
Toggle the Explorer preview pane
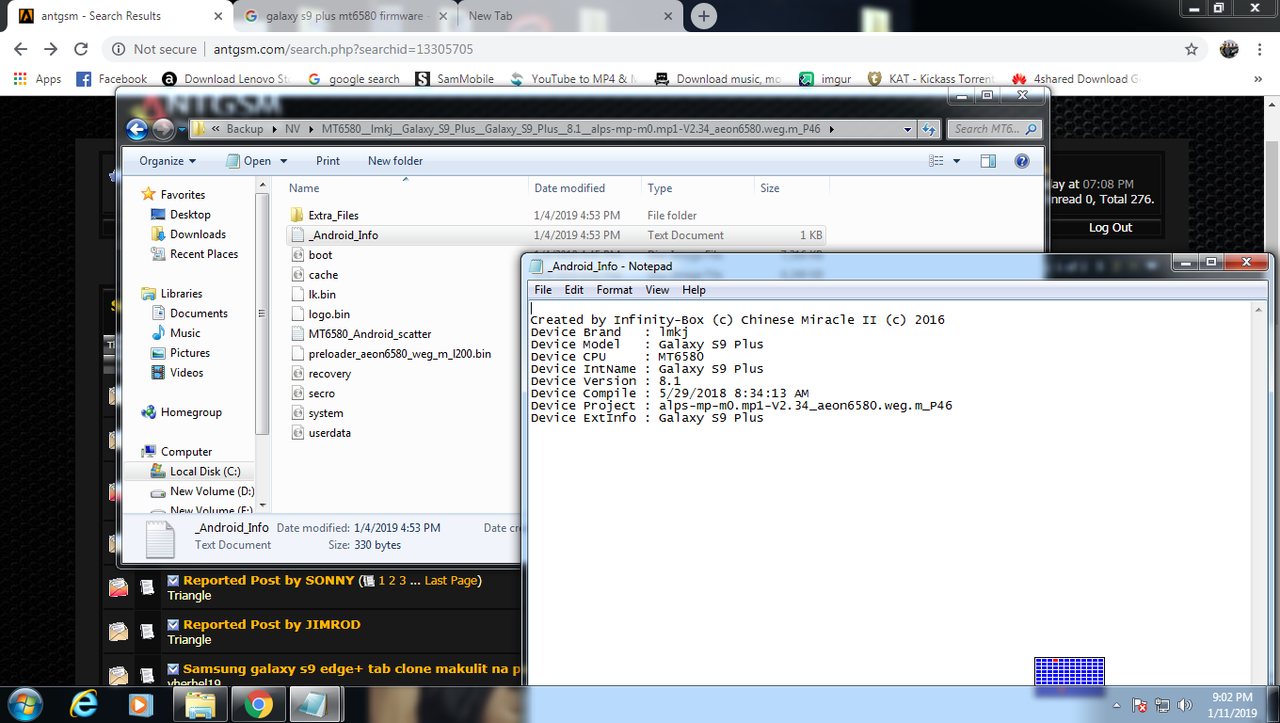pyautogui.click(x=988, y=161)
